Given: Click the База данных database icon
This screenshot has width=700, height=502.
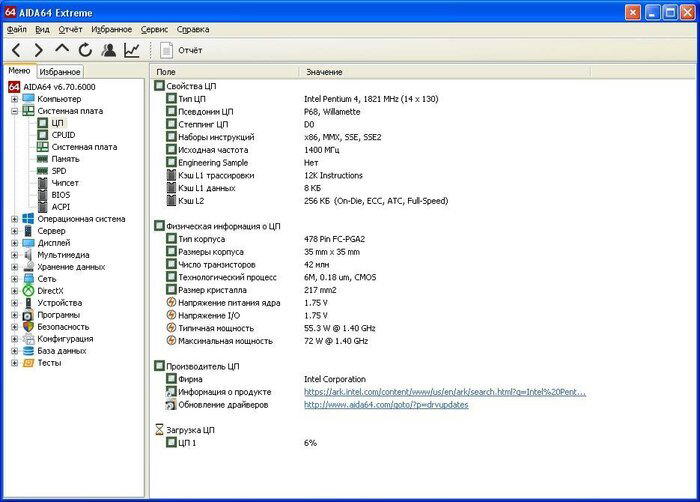Looking at the screenshot, I should click(28, 351).
